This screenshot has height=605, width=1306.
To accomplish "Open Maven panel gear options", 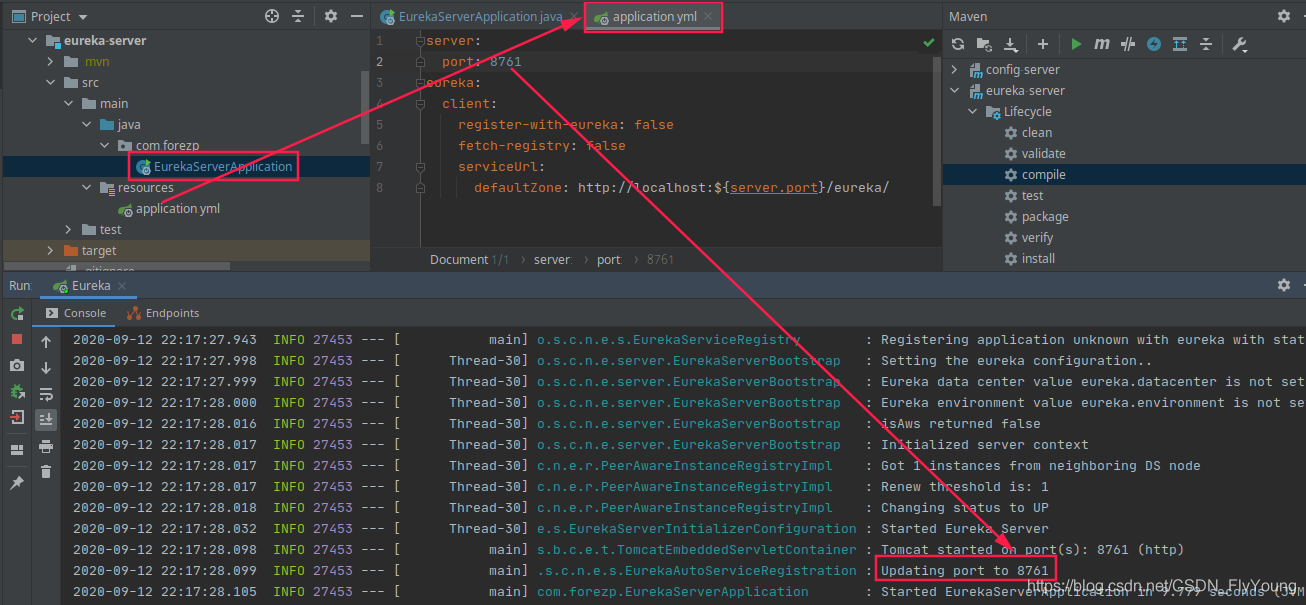I will click(1284, 16).
